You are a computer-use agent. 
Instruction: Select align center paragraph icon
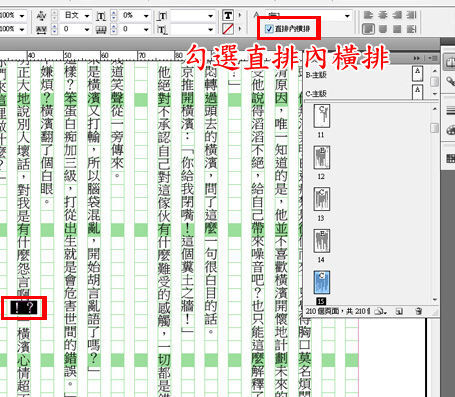coord(383,15)
